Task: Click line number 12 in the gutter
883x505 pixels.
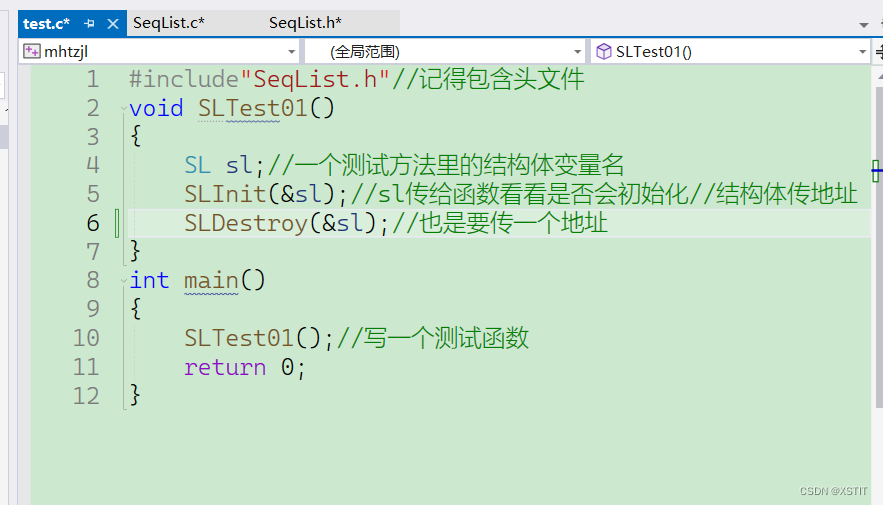Action: click(86, 396)
